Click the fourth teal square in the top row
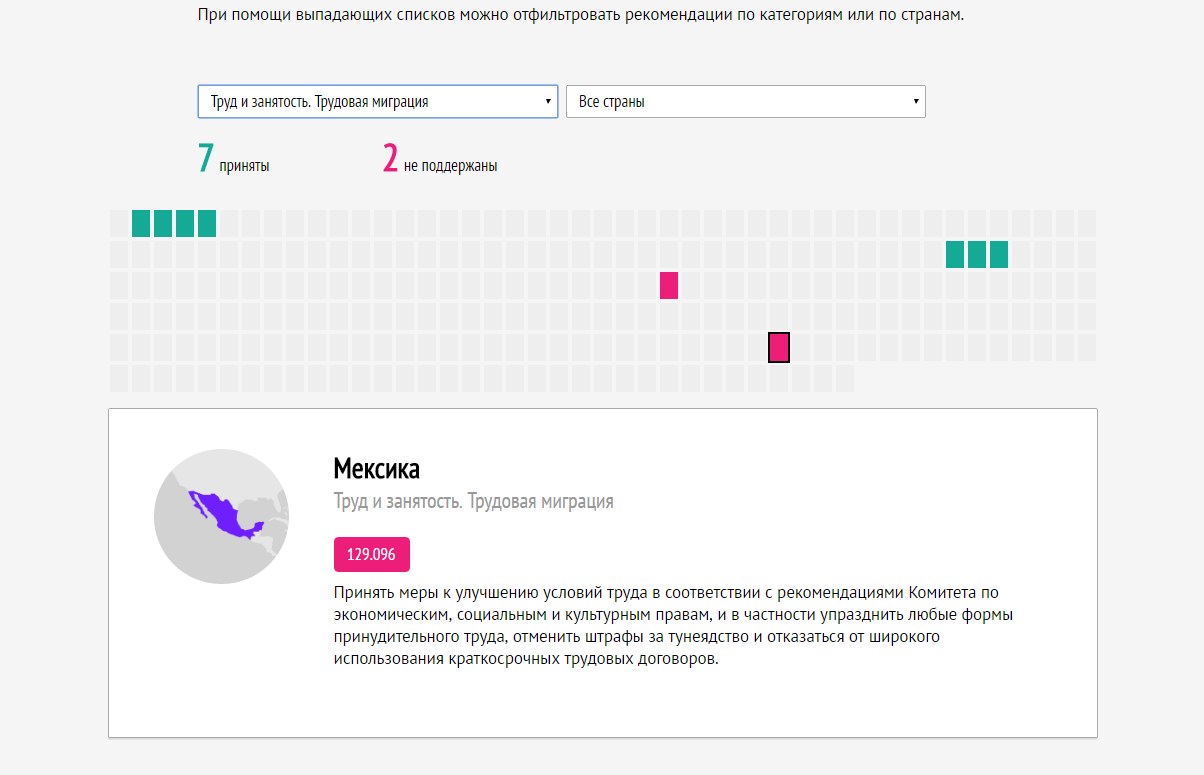 tap(207, 223)
